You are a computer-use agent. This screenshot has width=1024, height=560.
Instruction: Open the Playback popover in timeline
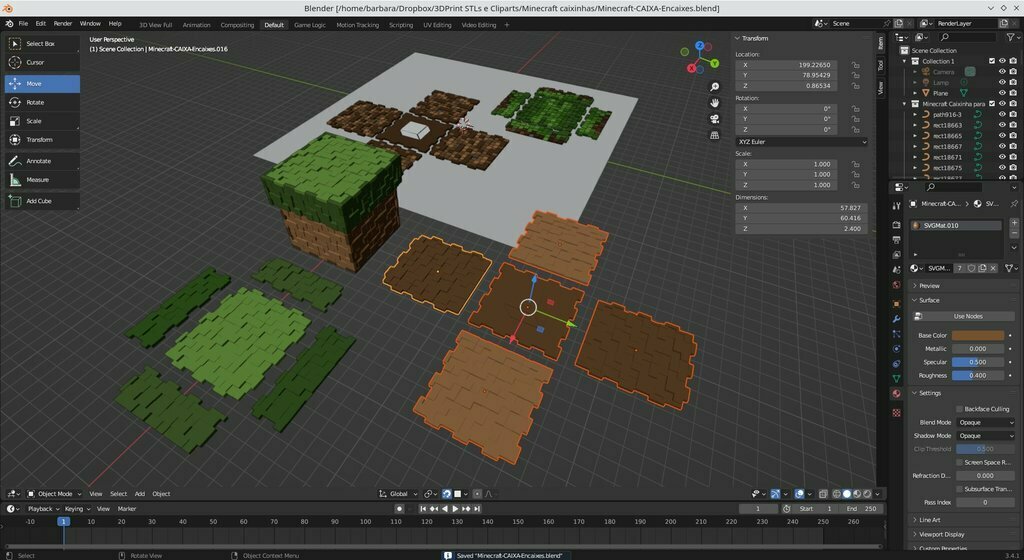[40, 509]
